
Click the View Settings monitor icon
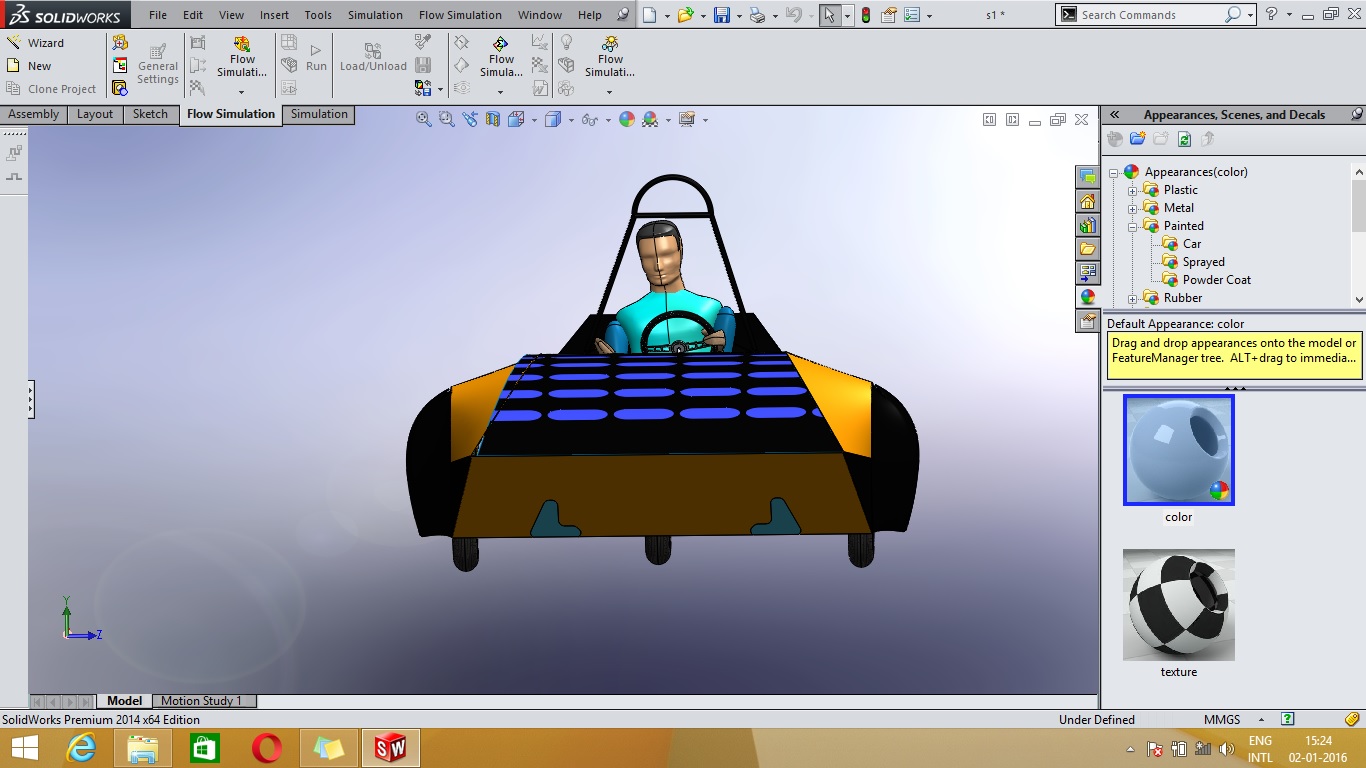687,119
